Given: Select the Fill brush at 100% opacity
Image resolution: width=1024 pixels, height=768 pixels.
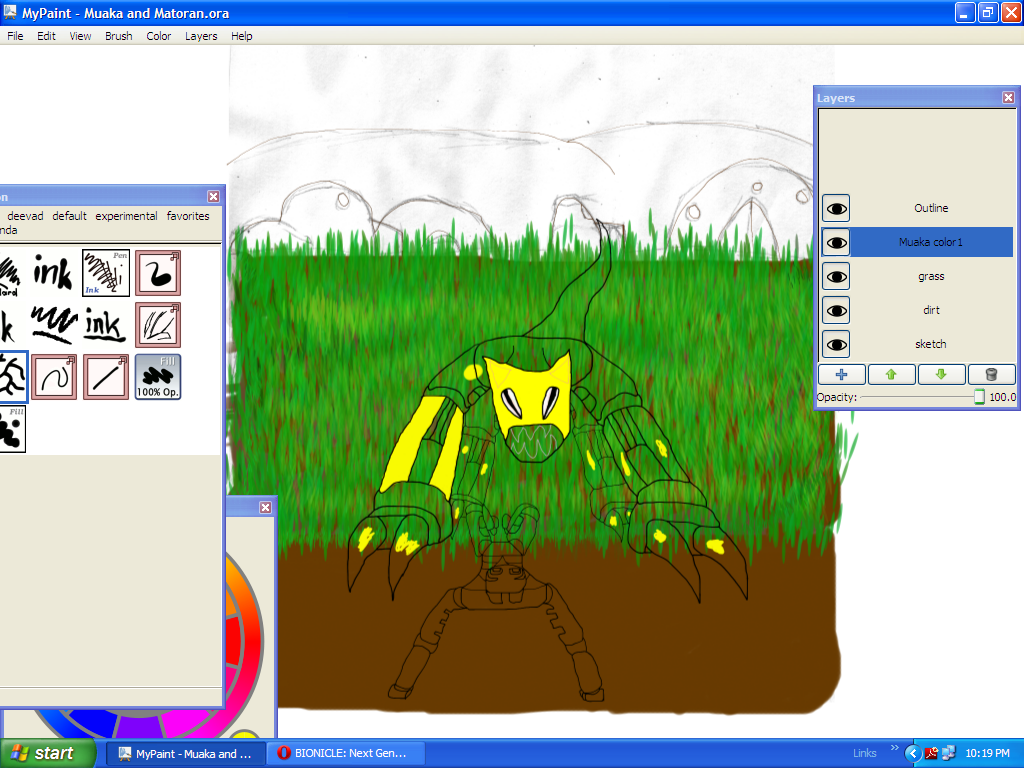Looking at the screenshot, I should [x=158, y=377].
